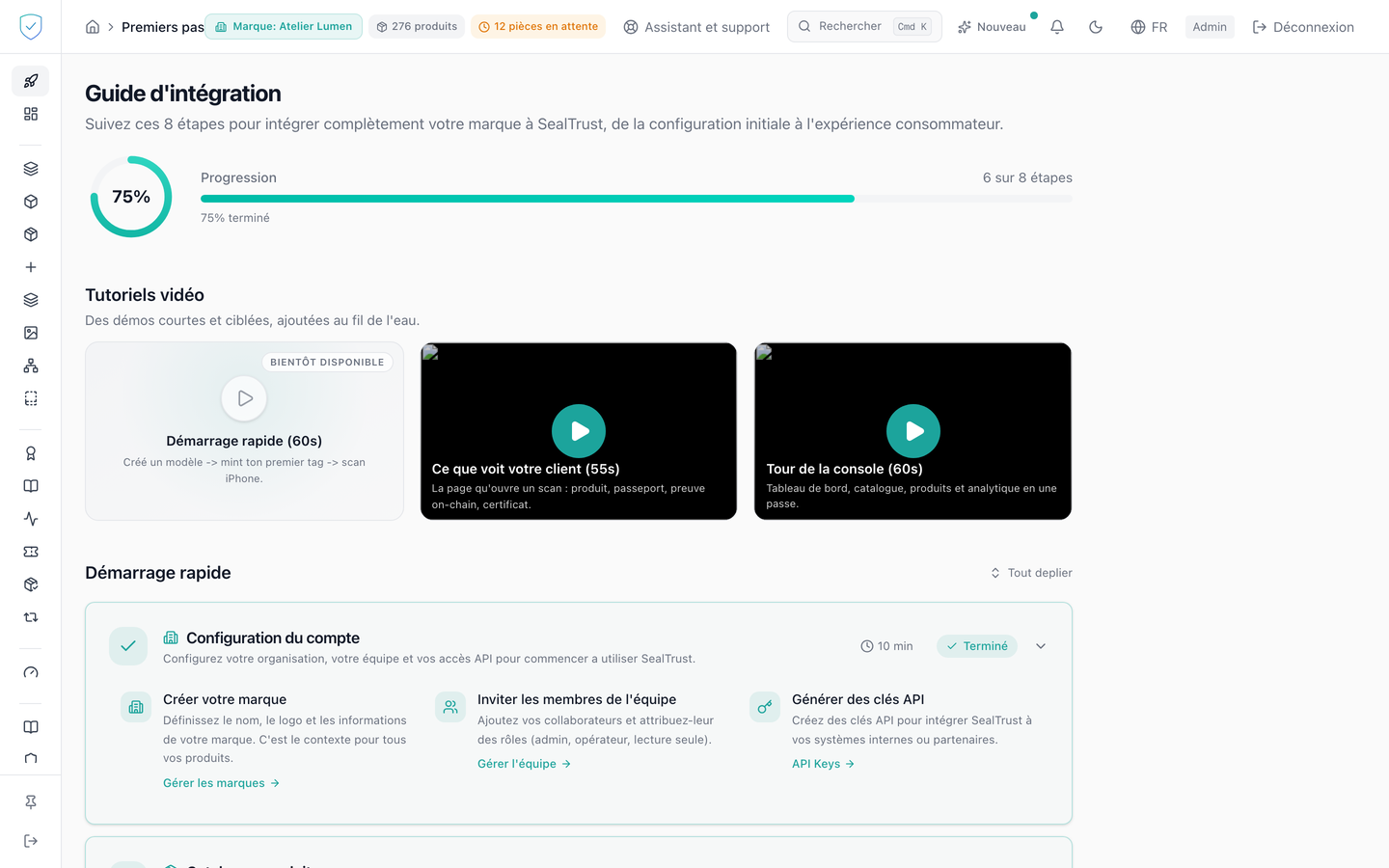Click Tout deplier to expand all steps
The height and width of the screenshot is (868, 1389).
click(1031, 573)
